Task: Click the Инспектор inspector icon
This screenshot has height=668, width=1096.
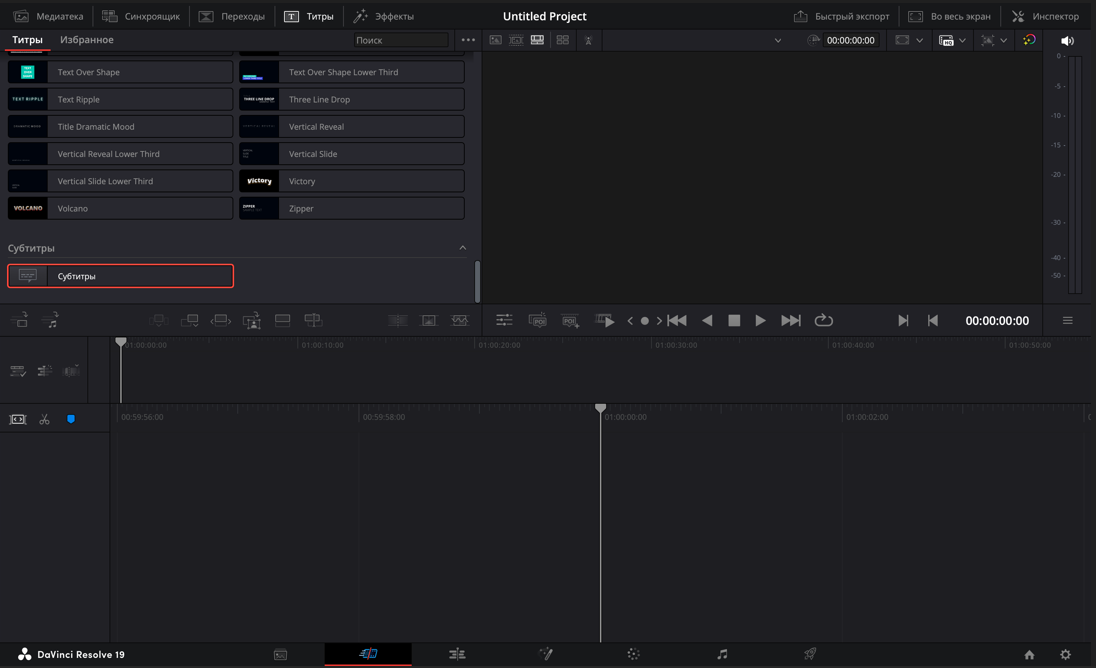Action: pos(1018,16)
